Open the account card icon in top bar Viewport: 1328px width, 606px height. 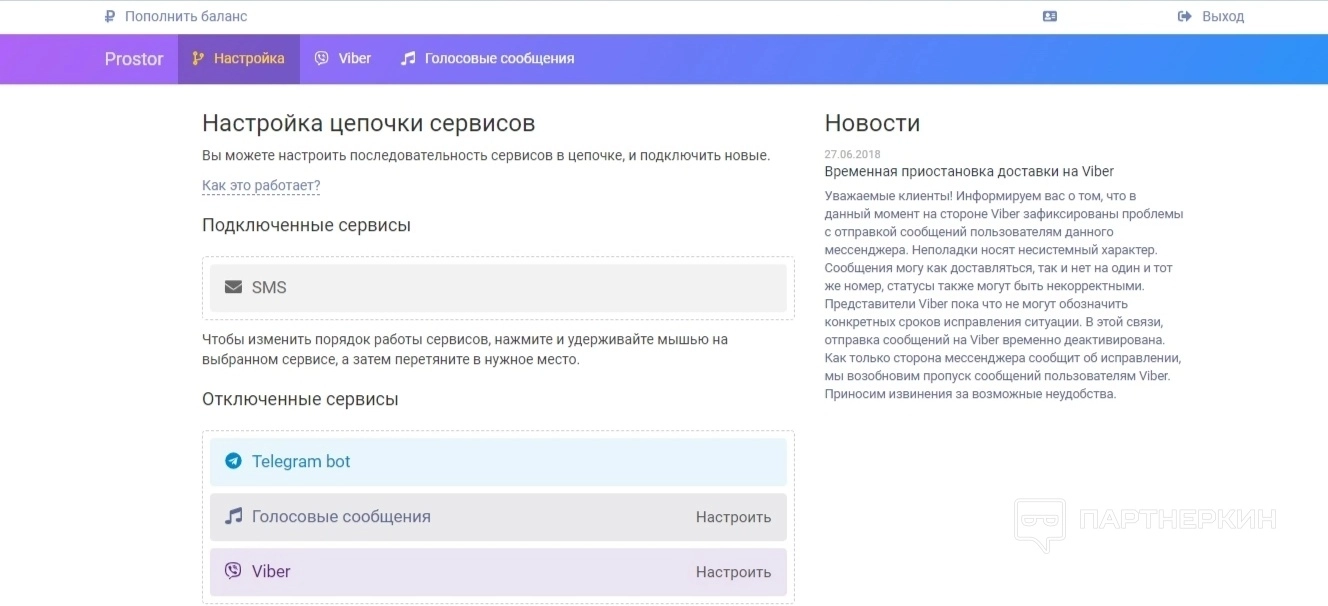pos(1049,16)
